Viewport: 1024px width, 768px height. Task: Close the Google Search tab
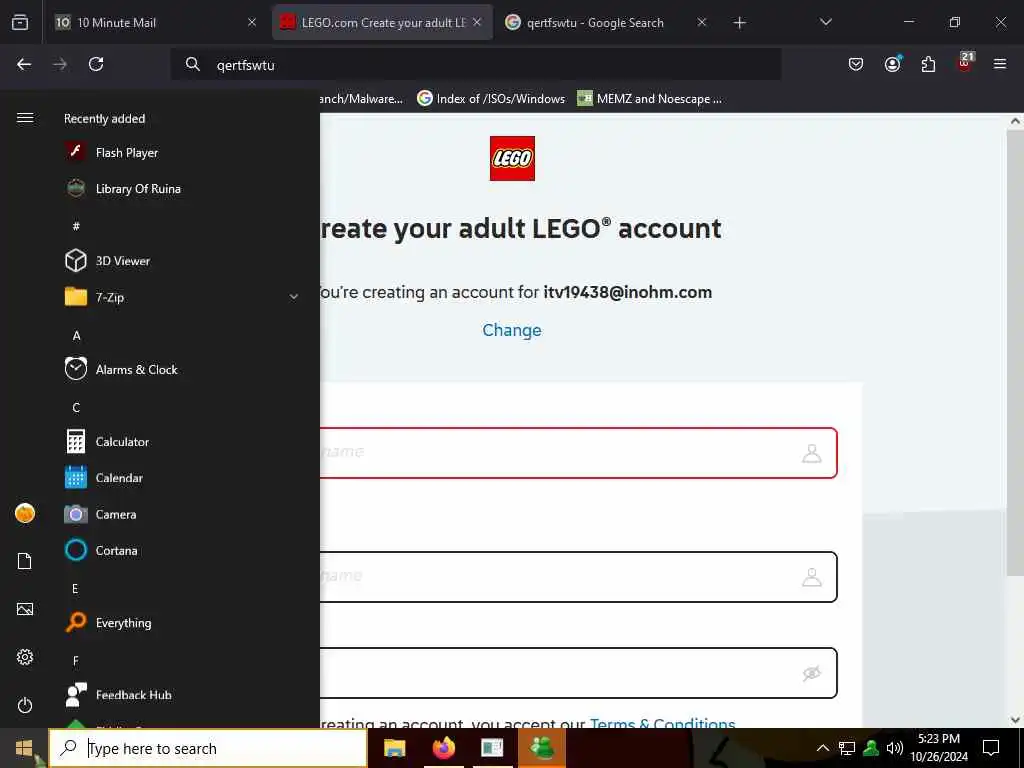[x=702, y=22]
